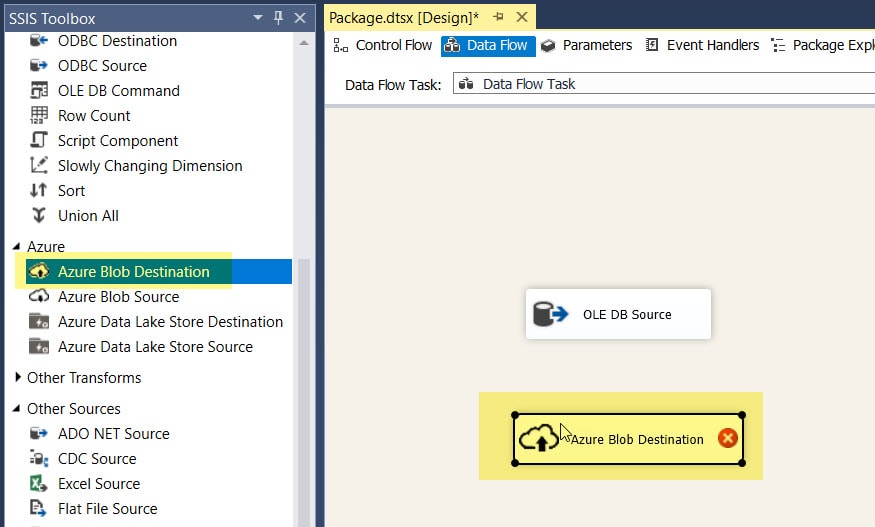Click the ADO NET Source icon
This screenshot has width=875, height=527.
39,433
